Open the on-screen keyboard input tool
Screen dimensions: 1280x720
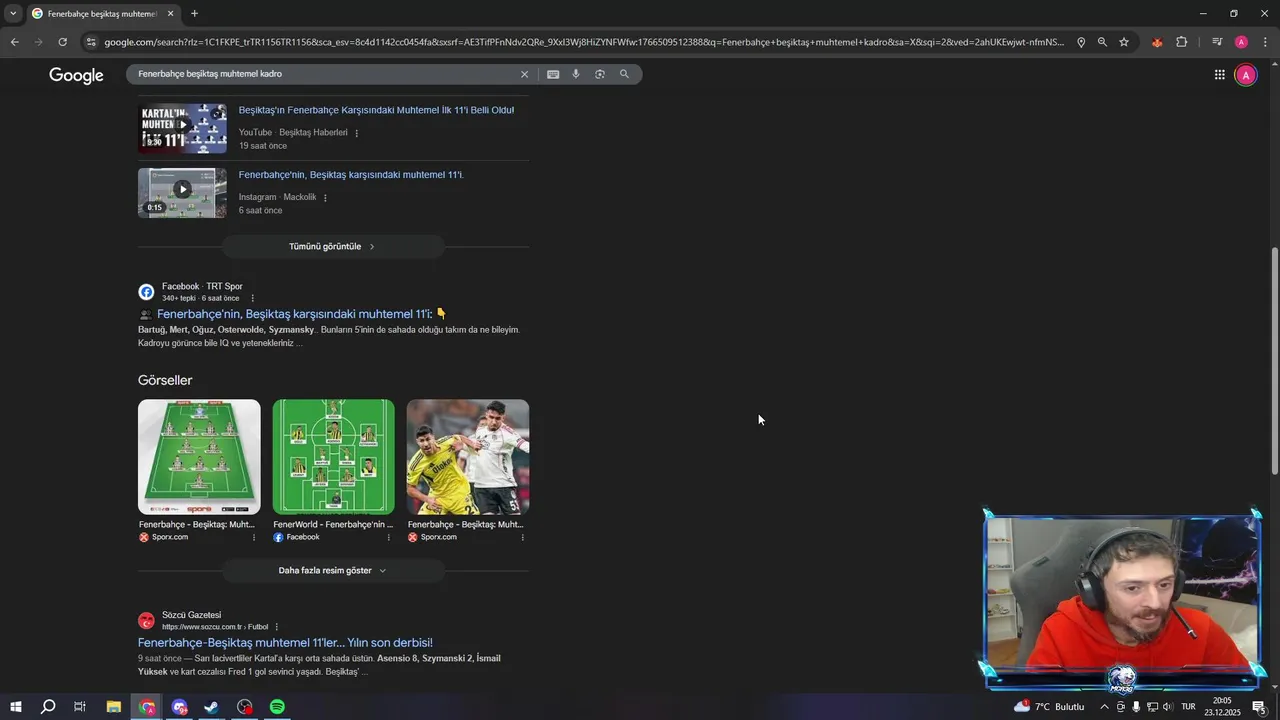(553, 74)
